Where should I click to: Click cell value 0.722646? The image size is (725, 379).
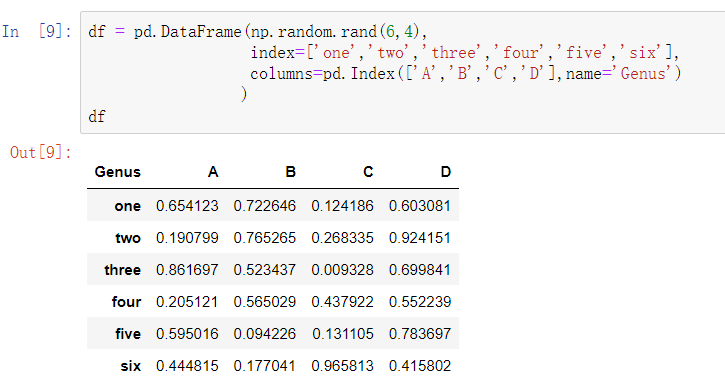click(265, 206)
